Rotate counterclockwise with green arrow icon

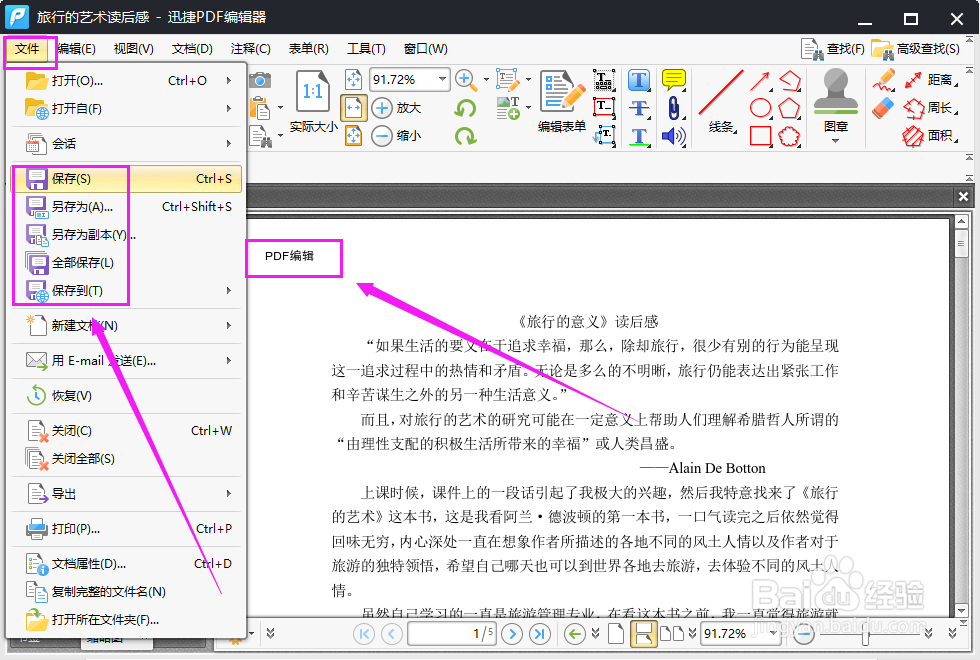pos(465,108)
